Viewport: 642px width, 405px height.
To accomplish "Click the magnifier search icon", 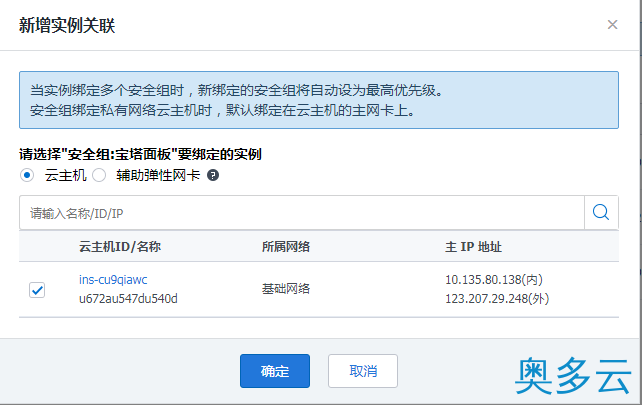I will pos(601,213).
